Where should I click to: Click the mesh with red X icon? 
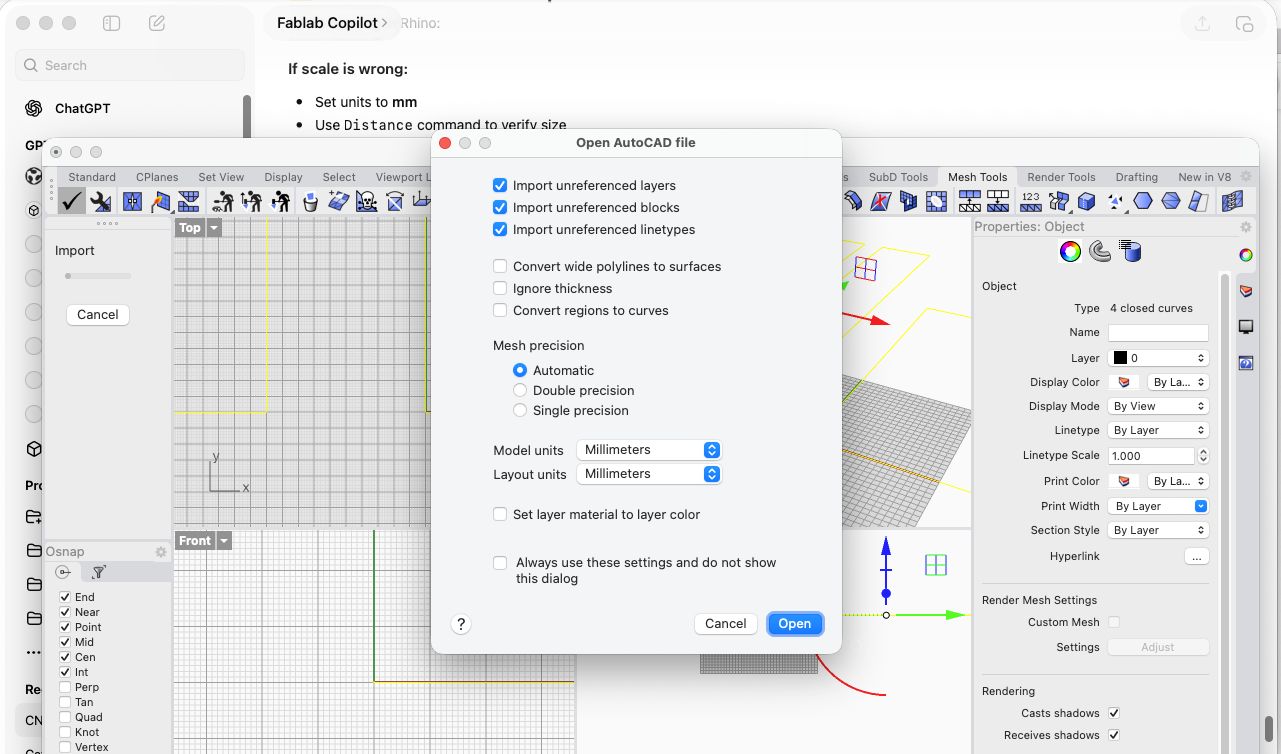881,201
